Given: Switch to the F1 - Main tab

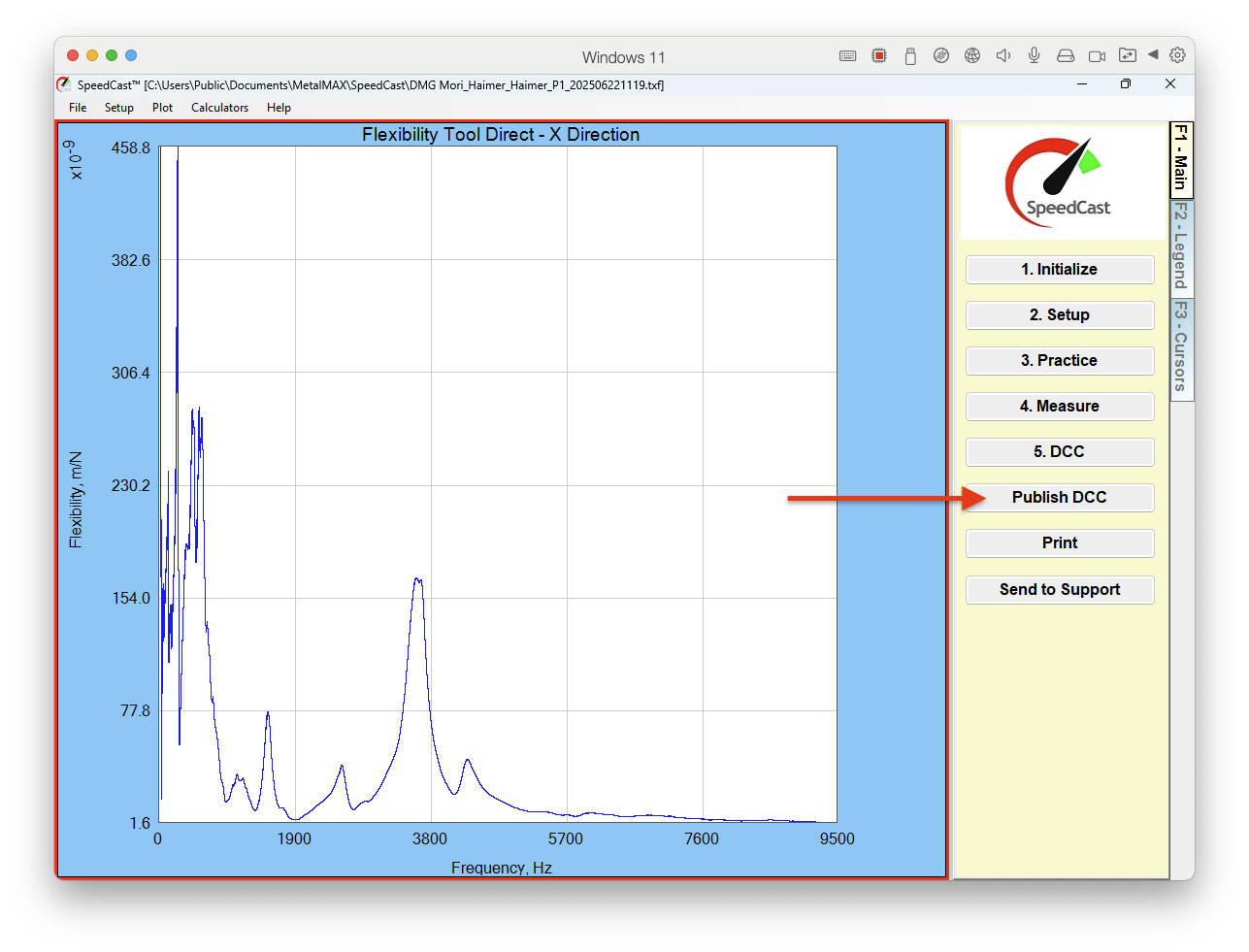Looking at the screenshot, I should click(x=1181, y=159).
